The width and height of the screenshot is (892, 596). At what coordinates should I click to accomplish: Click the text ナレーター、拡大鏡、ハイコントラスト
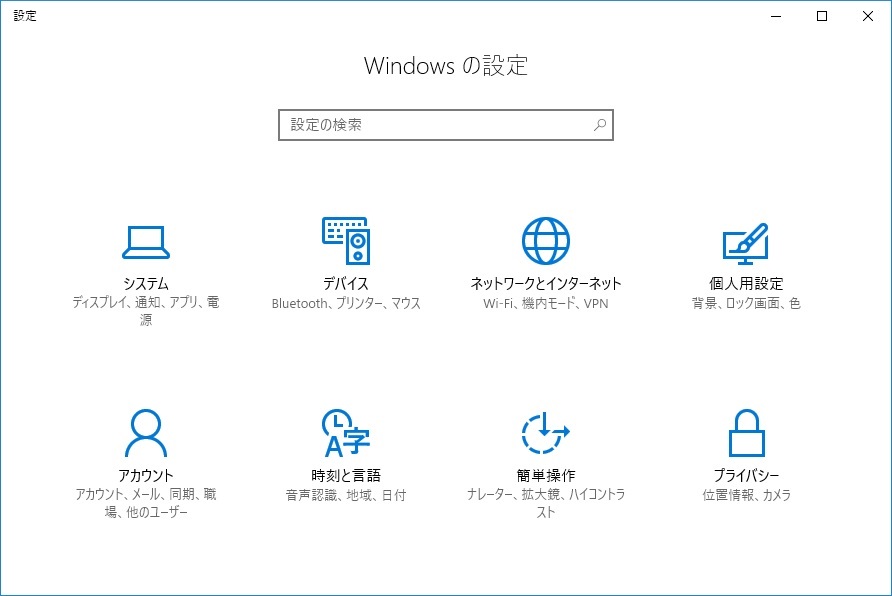(546, 503)
